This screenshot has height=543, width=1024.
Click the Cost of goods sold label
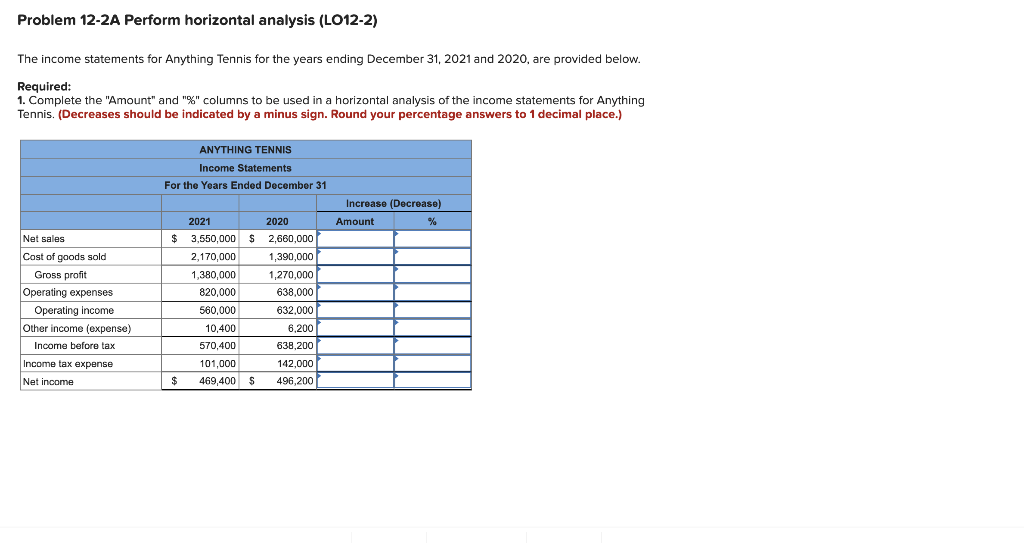click(x=65, y=257)
